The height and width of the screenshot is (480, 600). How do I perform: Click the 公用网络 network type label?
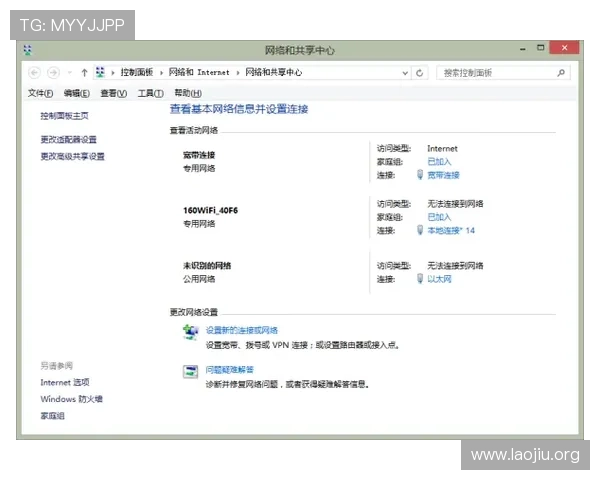(x=199, y=279)
